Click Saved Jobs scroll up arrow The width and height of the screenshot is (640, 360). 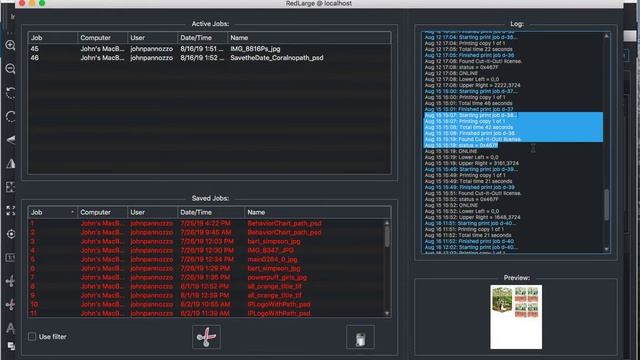tap(387, 223)
